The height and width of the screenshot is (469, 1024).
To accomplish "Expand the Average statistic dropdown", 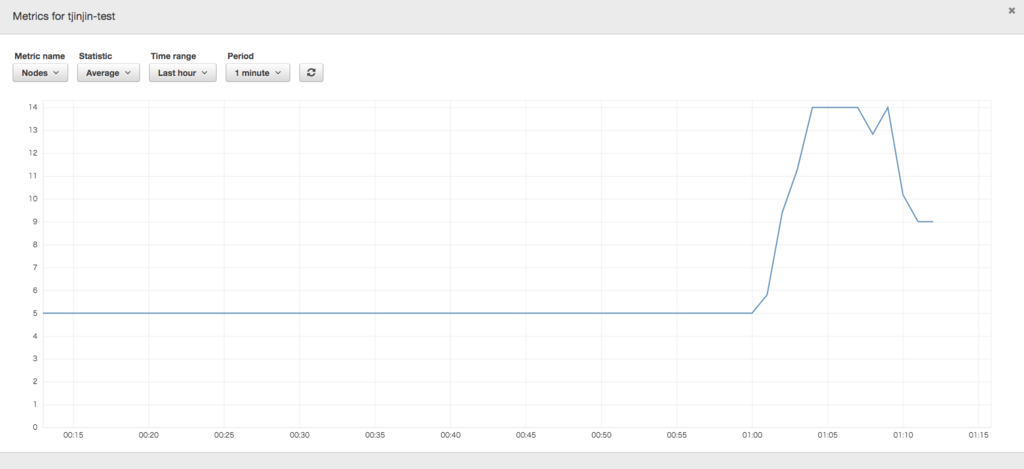I will pos(108,73).
